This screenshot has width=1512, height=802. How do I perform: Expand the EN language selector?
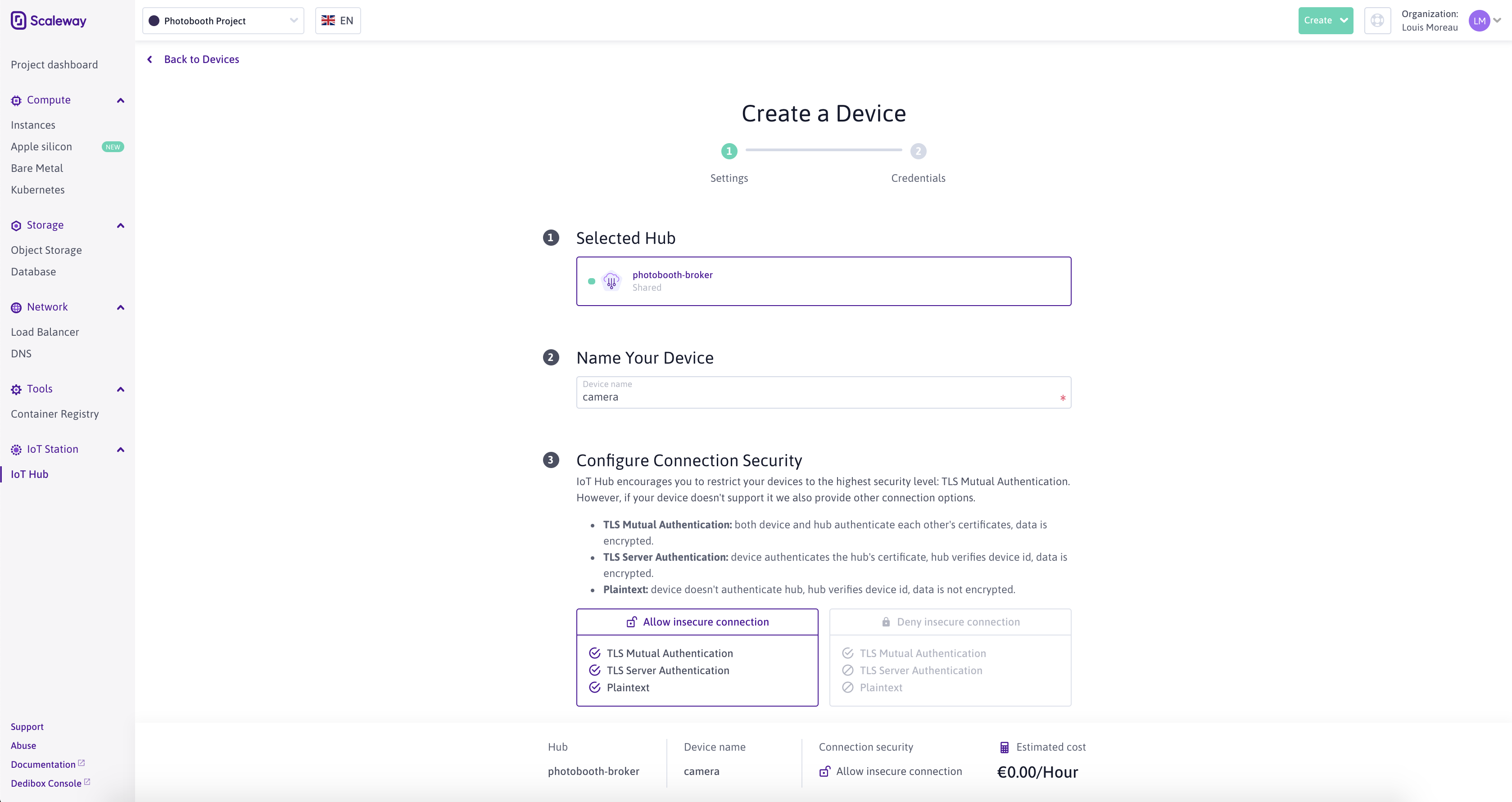[x=338, y=20]
